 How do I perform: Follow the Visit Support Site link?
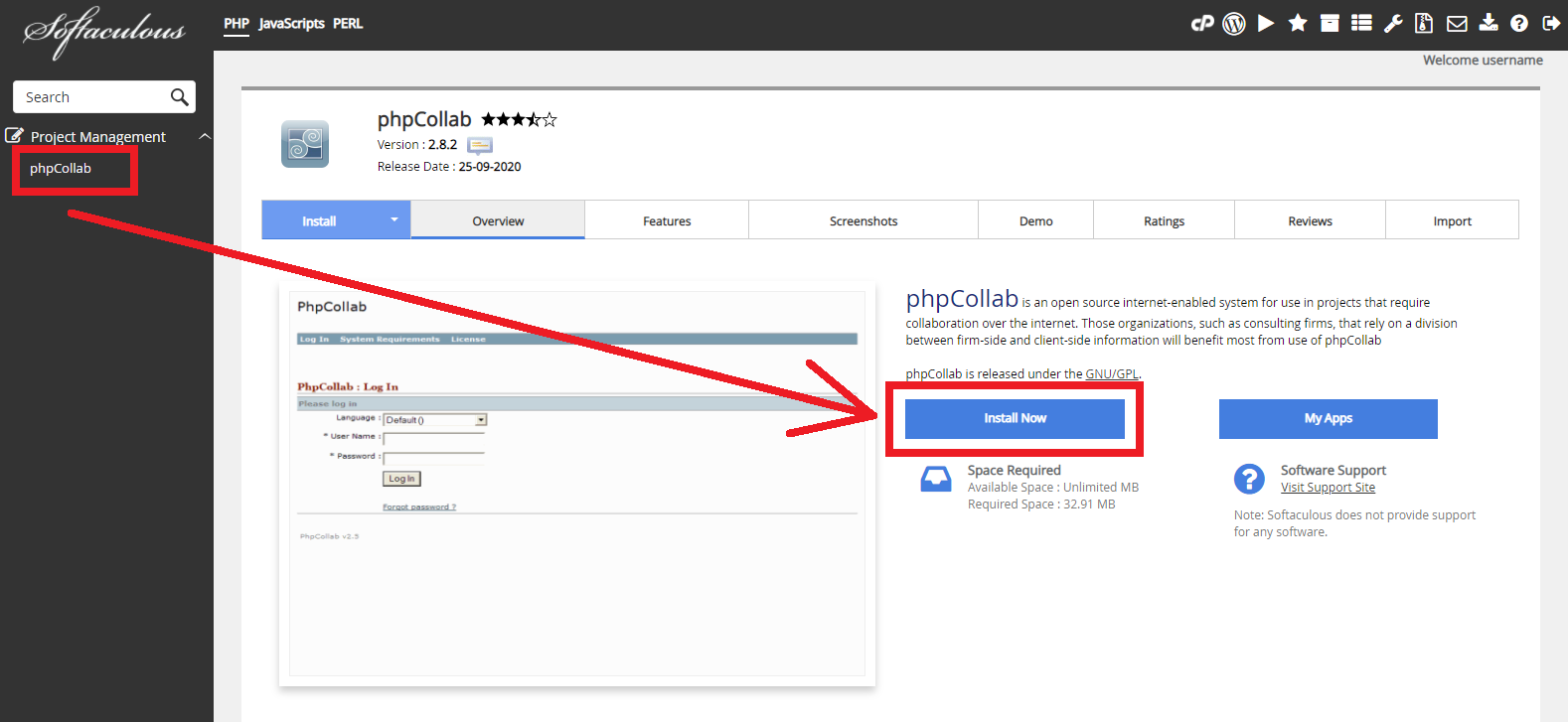pyautogui.click(x=1328, y=488)
